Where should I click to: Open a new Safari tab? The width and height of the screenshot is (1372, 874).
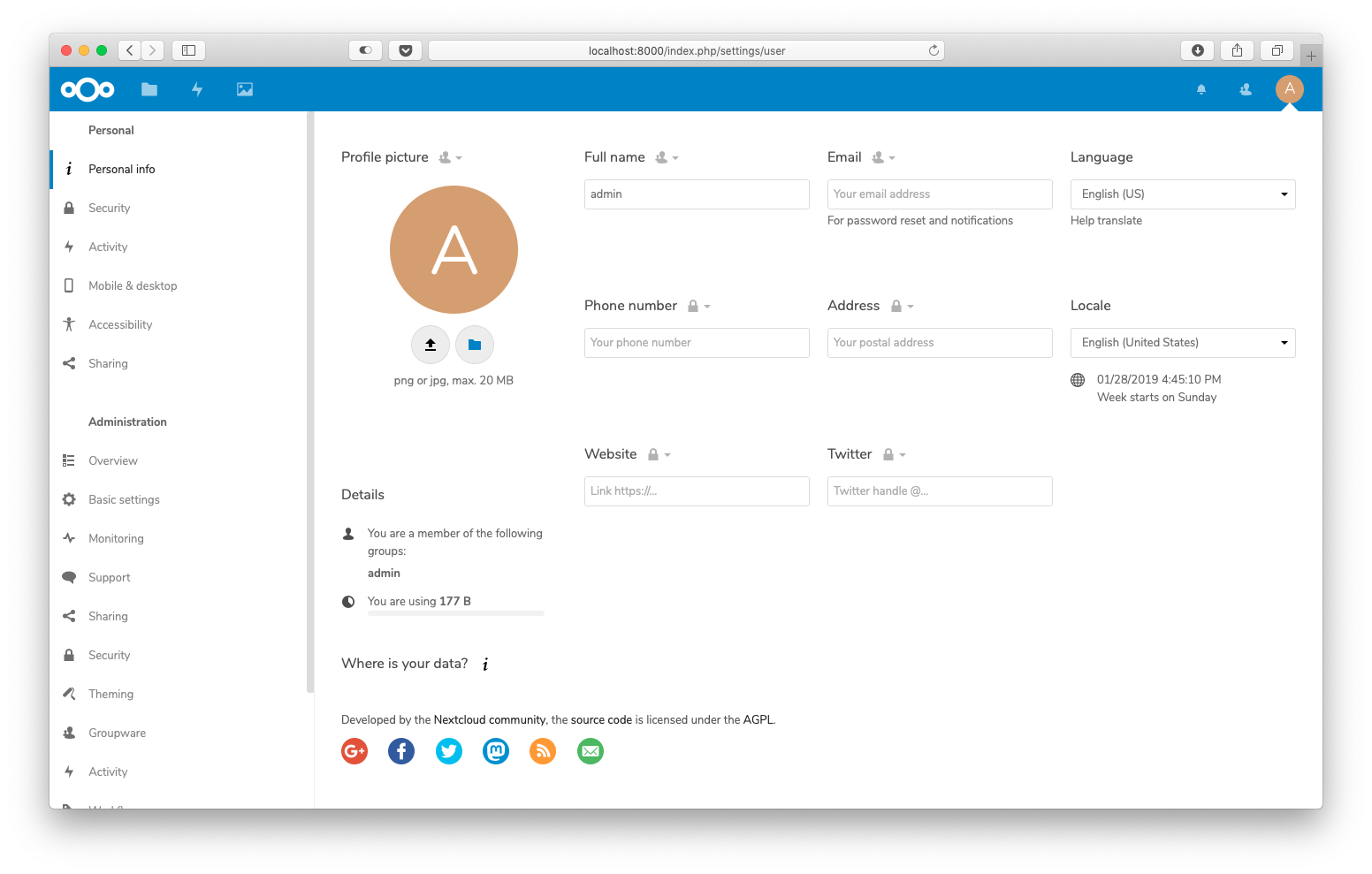point(1311,55)
